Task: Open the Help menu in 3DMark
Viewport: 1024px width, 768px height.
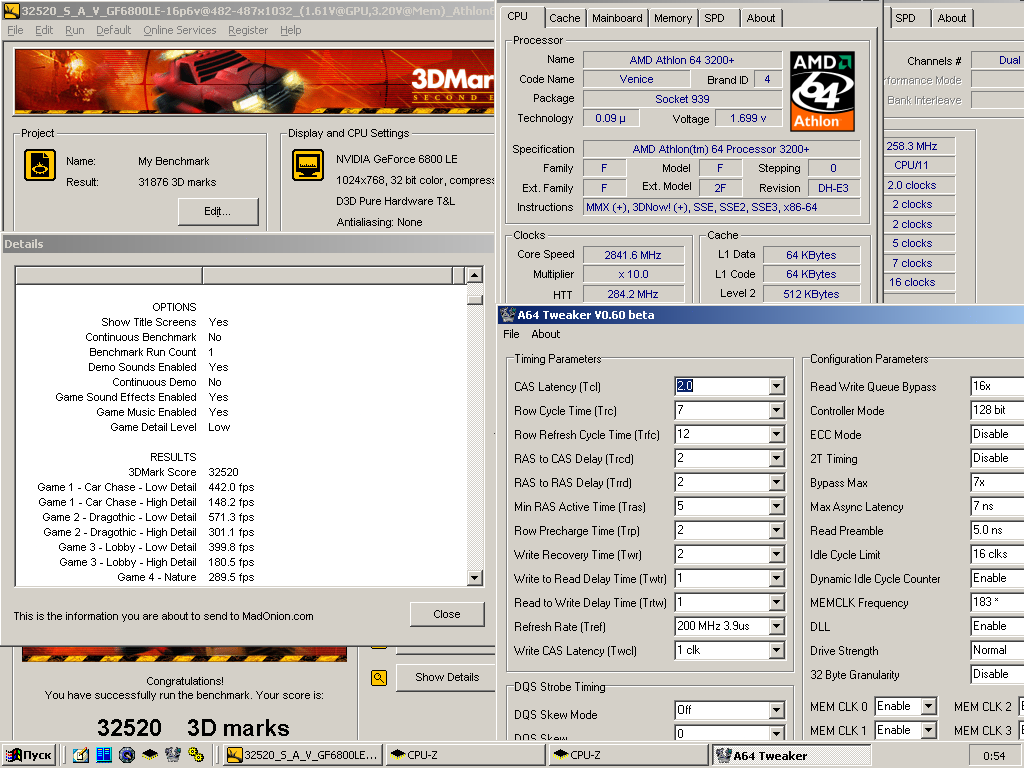Action: click(x=291, y=30)
